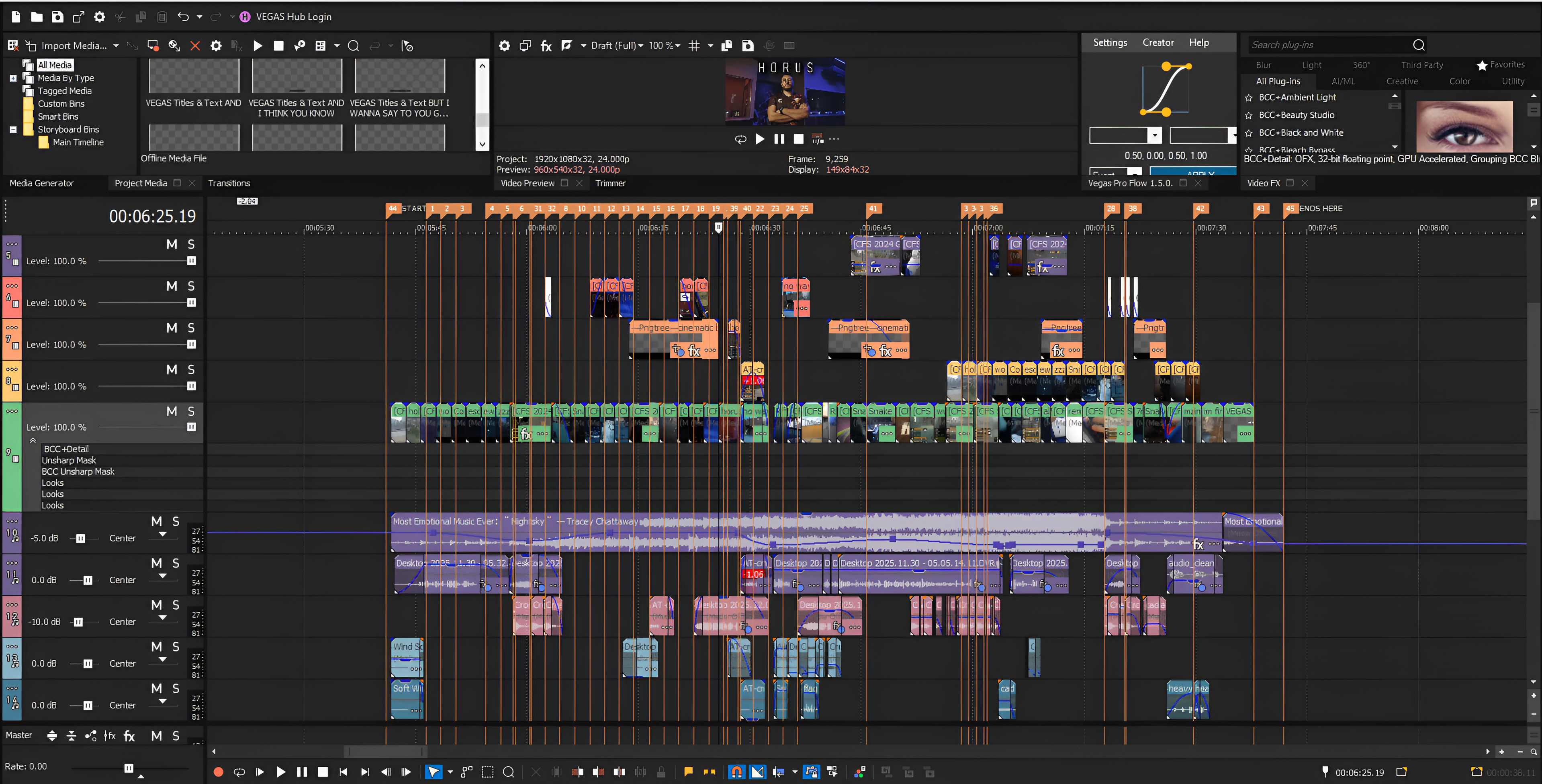Click the Creator button in Flow panel
Image resolution: width=1542 pixels, height=784 pixels.
1158,43
